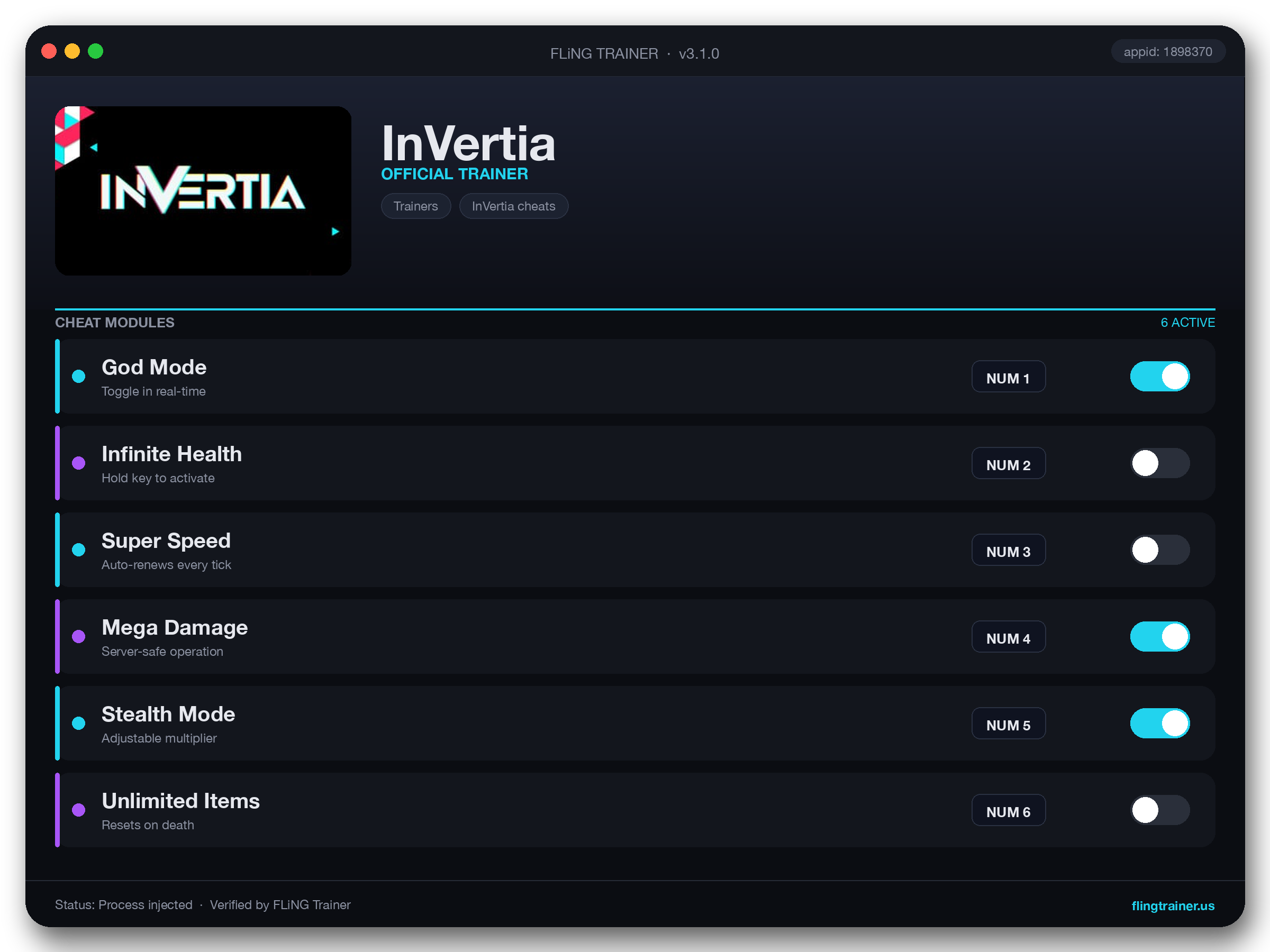Click the cyan dot beside Stealth Mode
The image size is (1270, 952).
pos(79,723)
